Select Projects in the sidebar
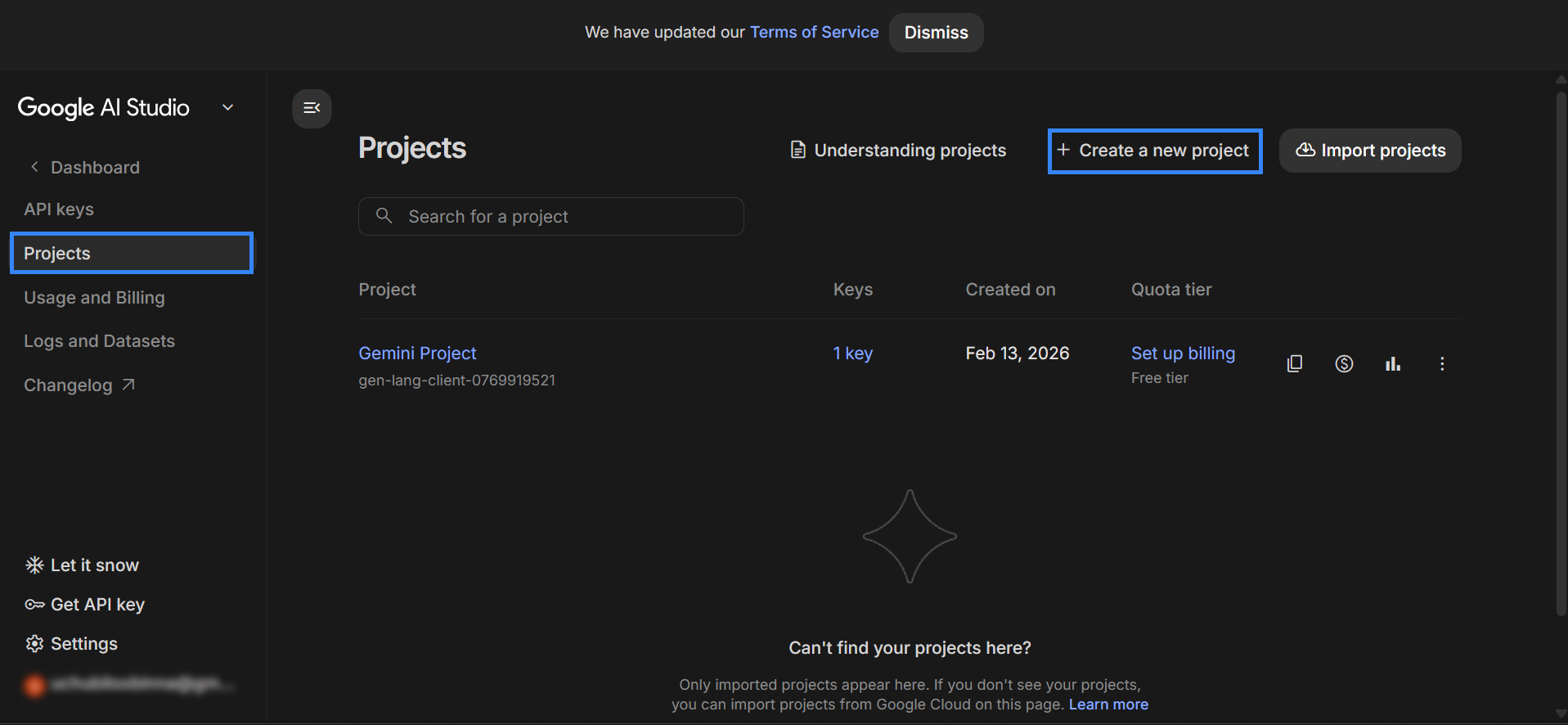 click(x=132, y=253)
